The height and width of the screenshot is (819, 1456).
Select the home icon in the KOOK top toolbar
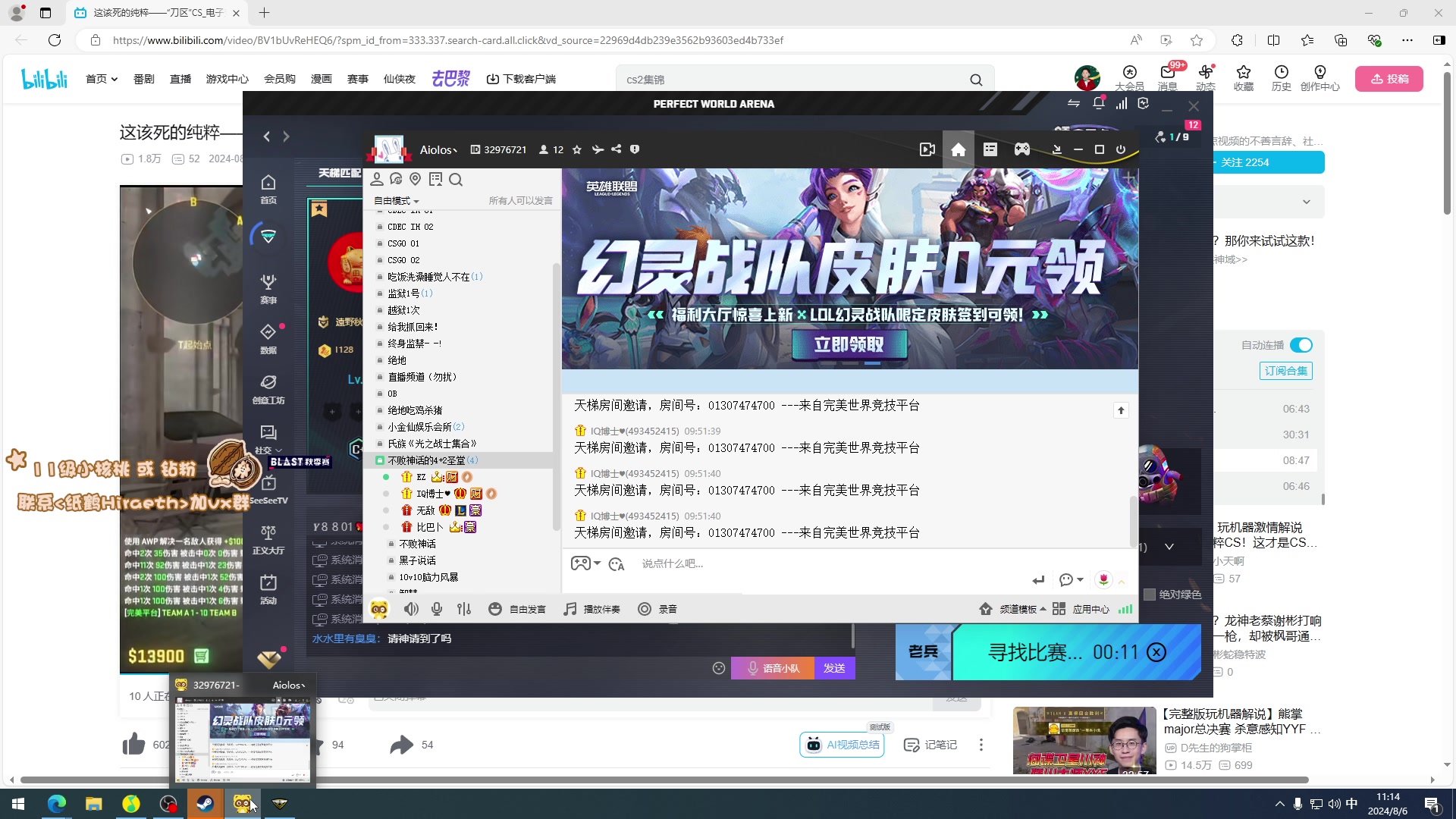tap(958, 149)
